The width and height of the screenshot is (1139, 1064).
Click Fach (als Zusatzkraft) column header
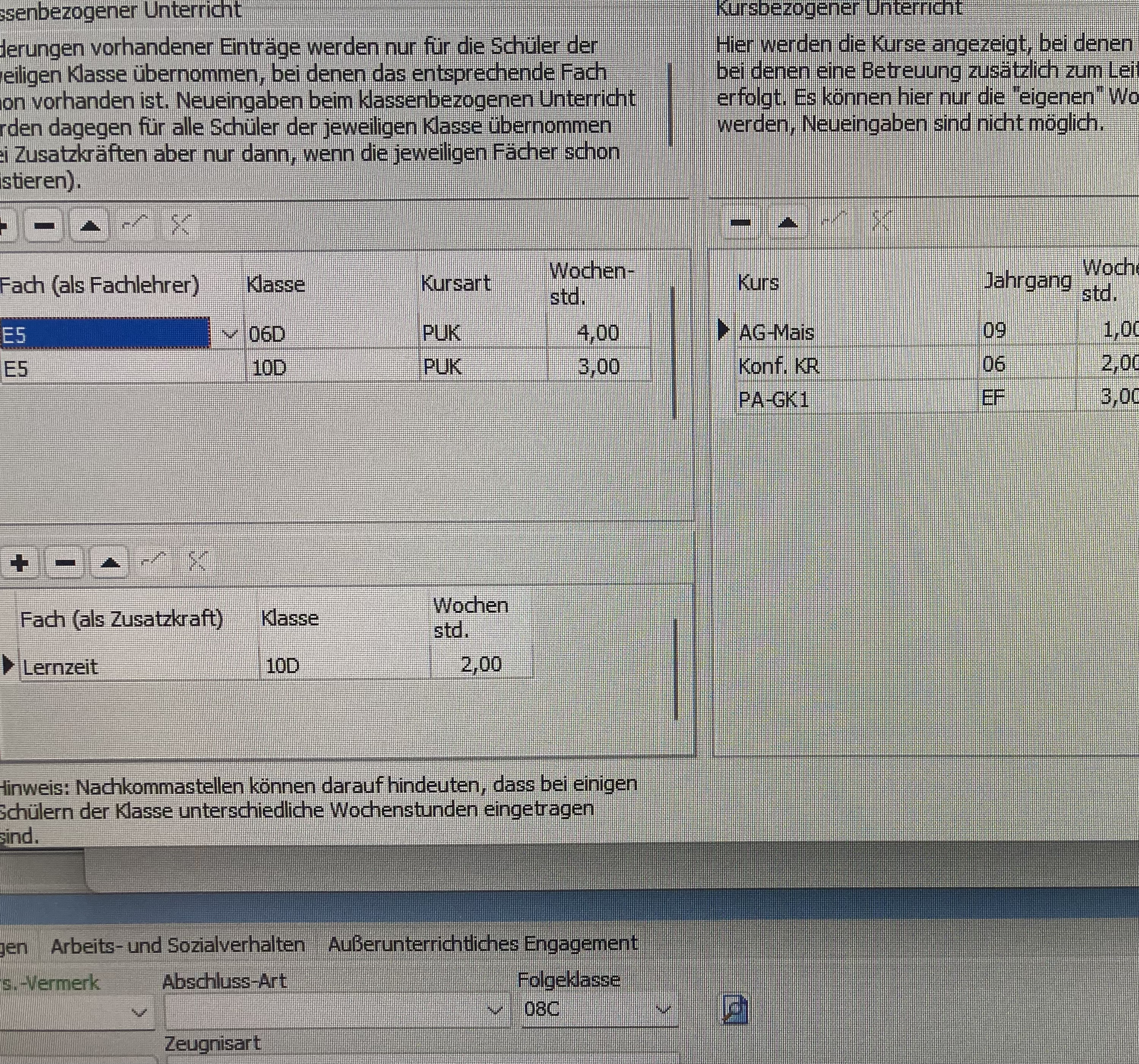(122, 620)
